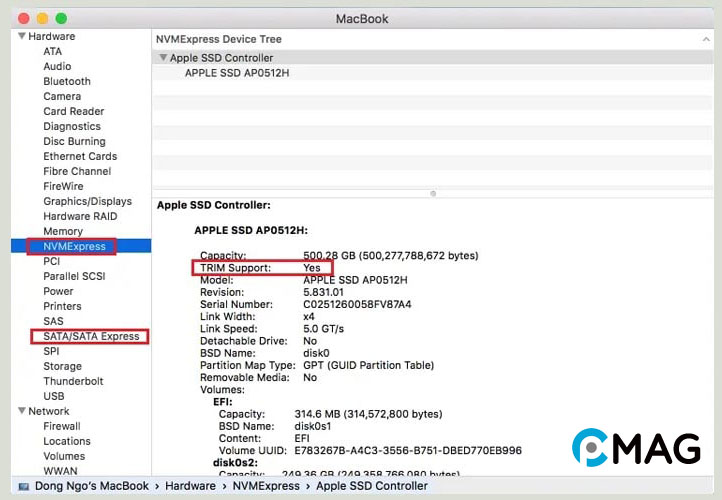Click the pane splitter handle dot
722x500 pixels.
433,193
